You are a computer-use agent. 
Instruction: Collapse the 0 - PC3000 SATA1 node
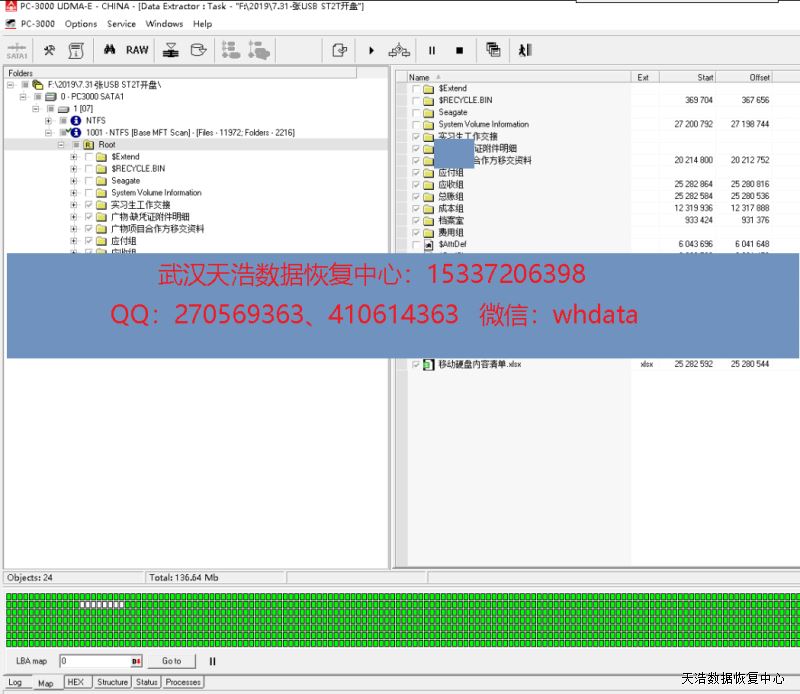[x=23, y=97]
